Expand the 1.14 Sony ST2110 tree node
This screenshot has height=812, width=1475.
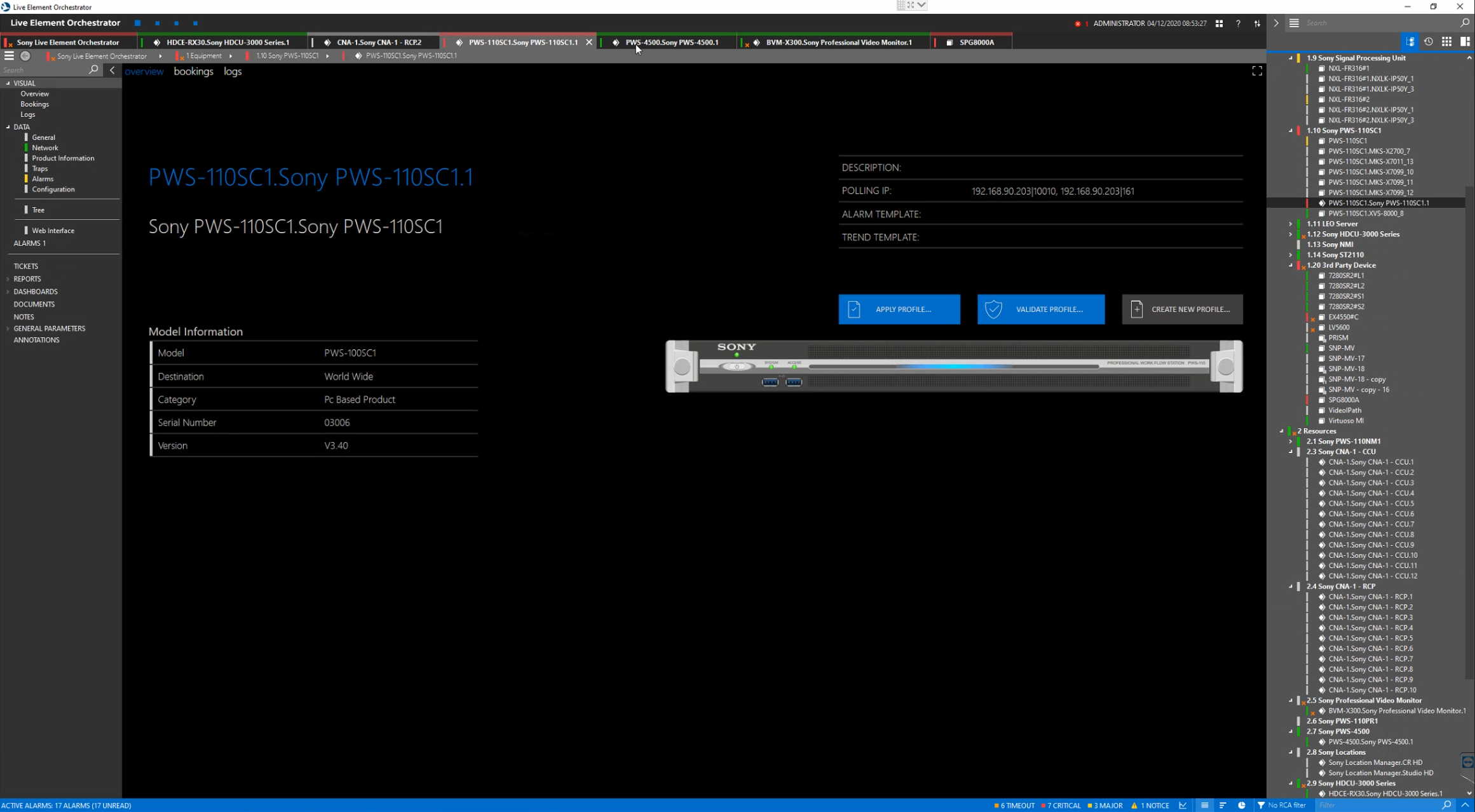[1291, 255]
